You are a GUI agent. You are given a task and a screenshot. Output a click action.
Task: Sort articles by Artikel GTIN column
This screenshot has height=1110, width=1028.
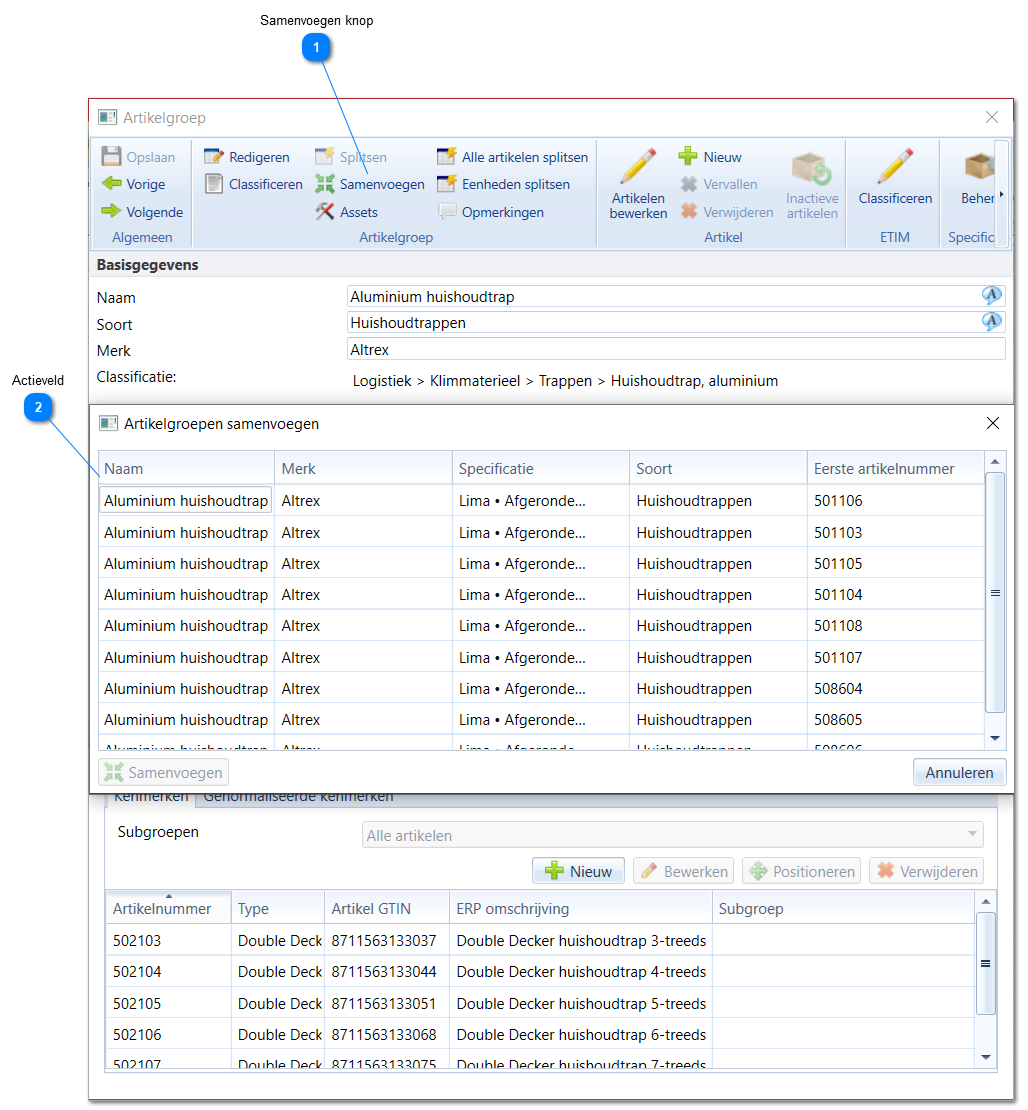click(387, 908)
